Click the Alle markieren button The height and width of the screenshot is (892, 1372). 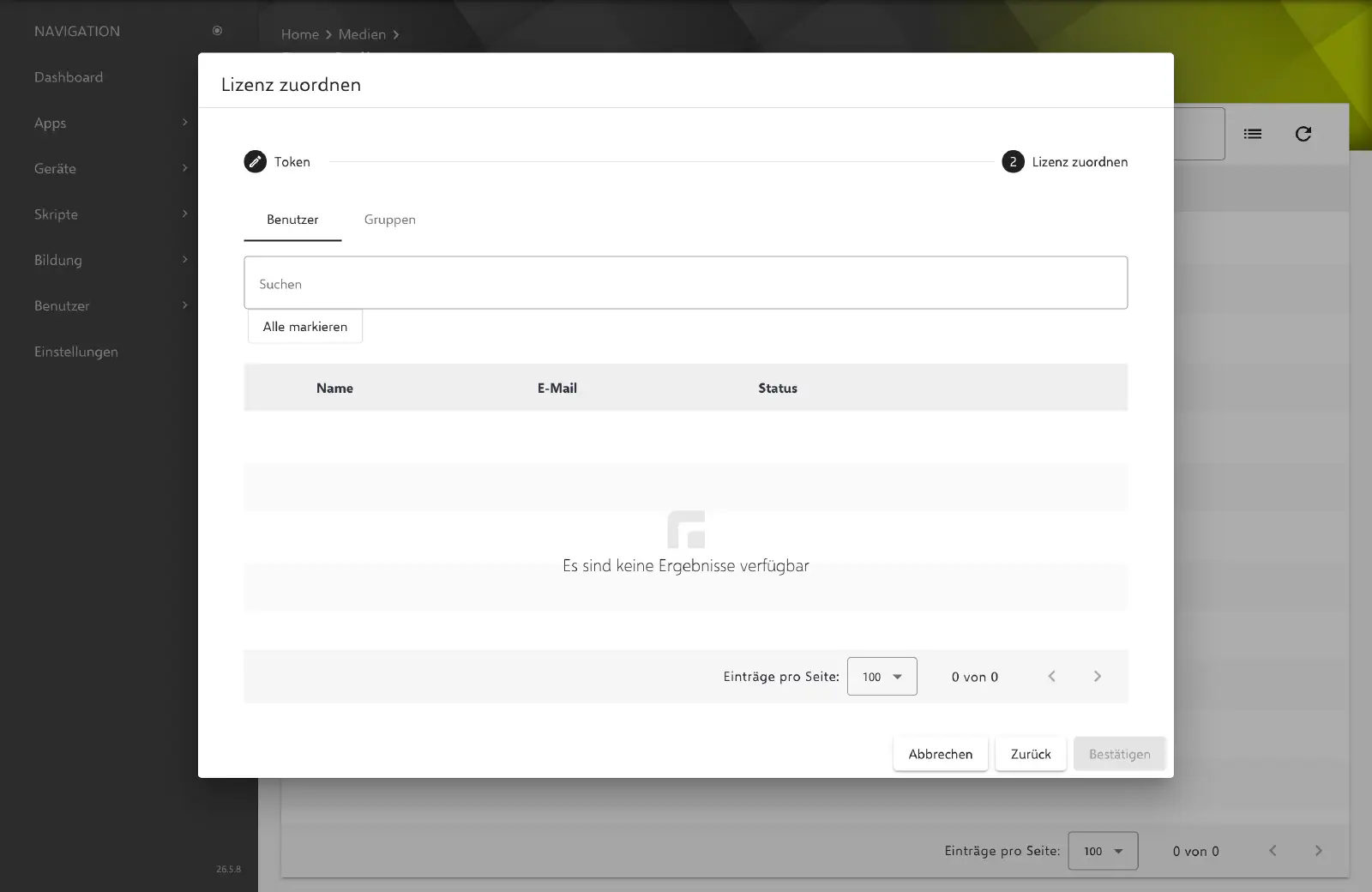pyautogui.click(x=305, y=327)
